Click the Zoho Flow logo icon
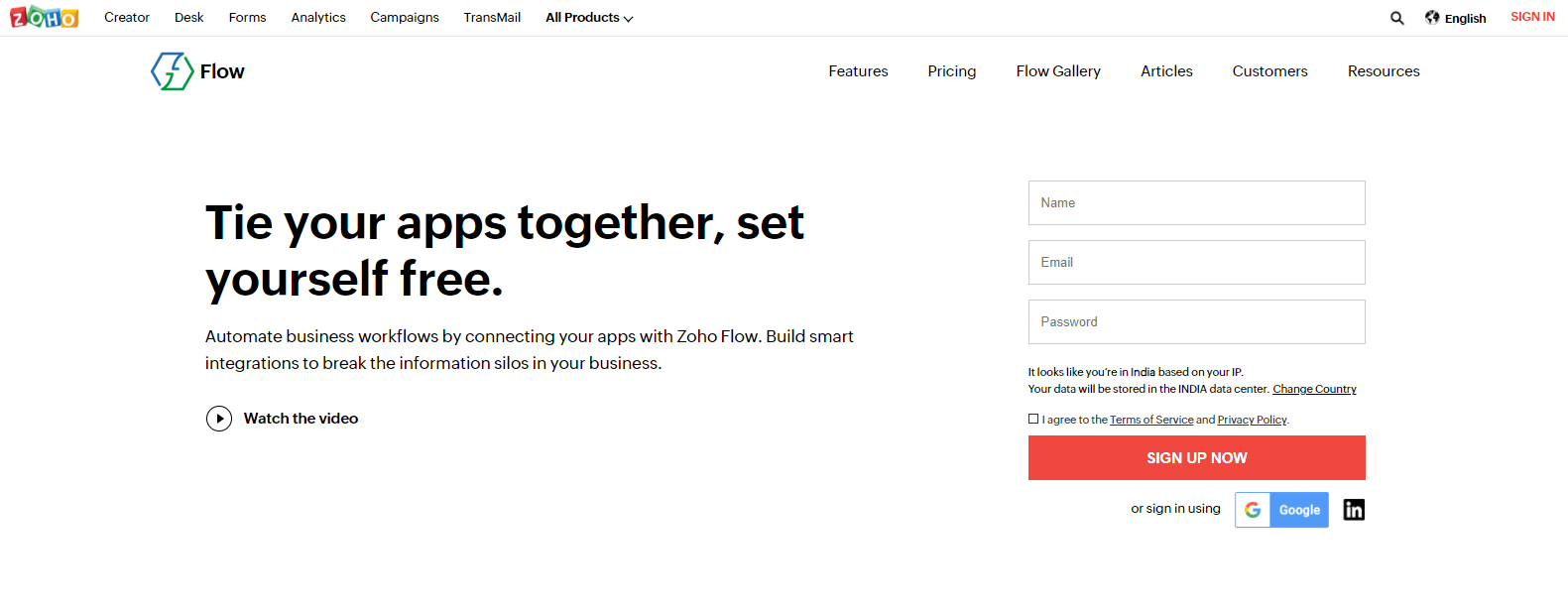 172,71
